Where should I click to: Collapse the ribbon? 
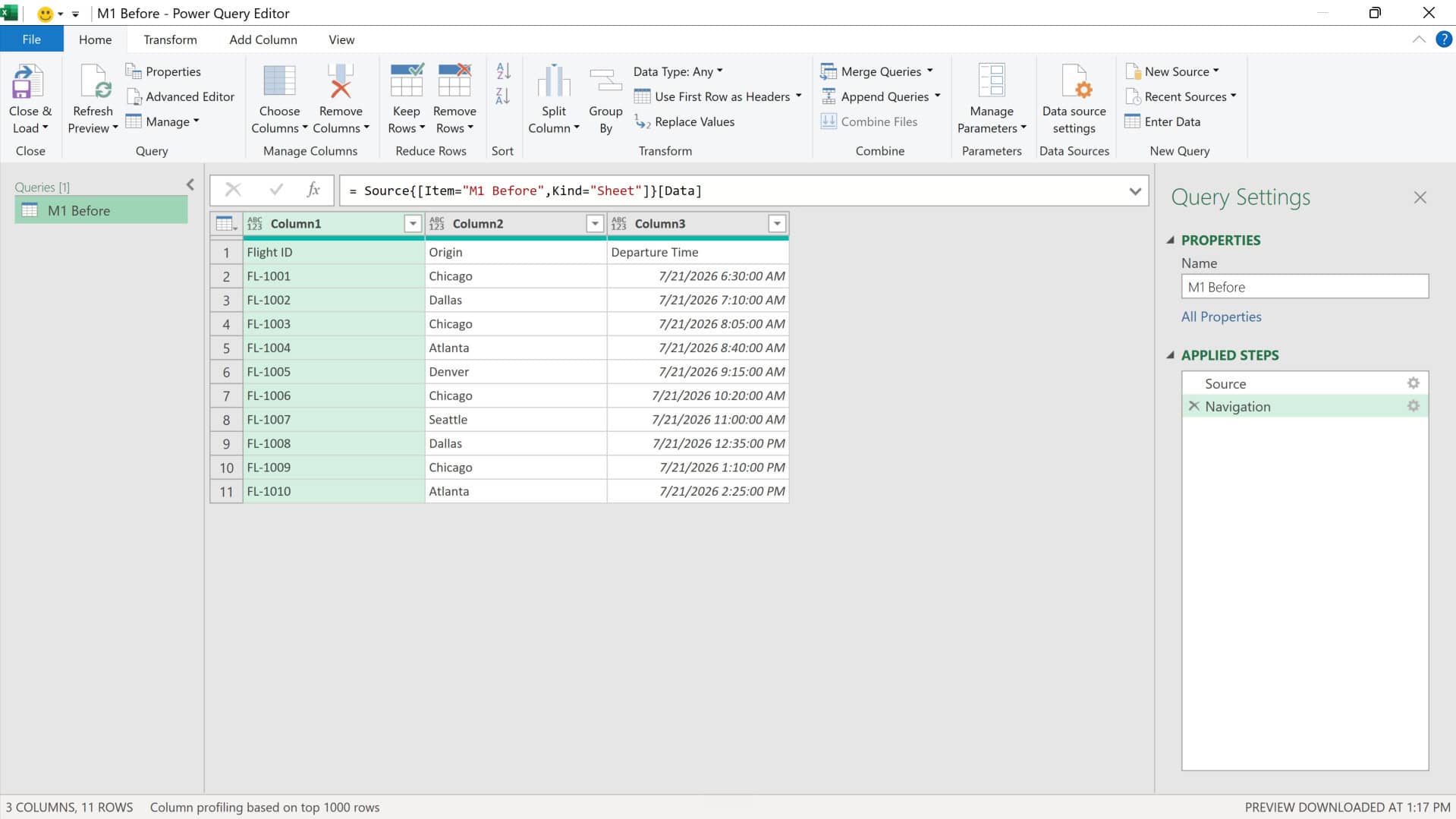click(1418, 39)
